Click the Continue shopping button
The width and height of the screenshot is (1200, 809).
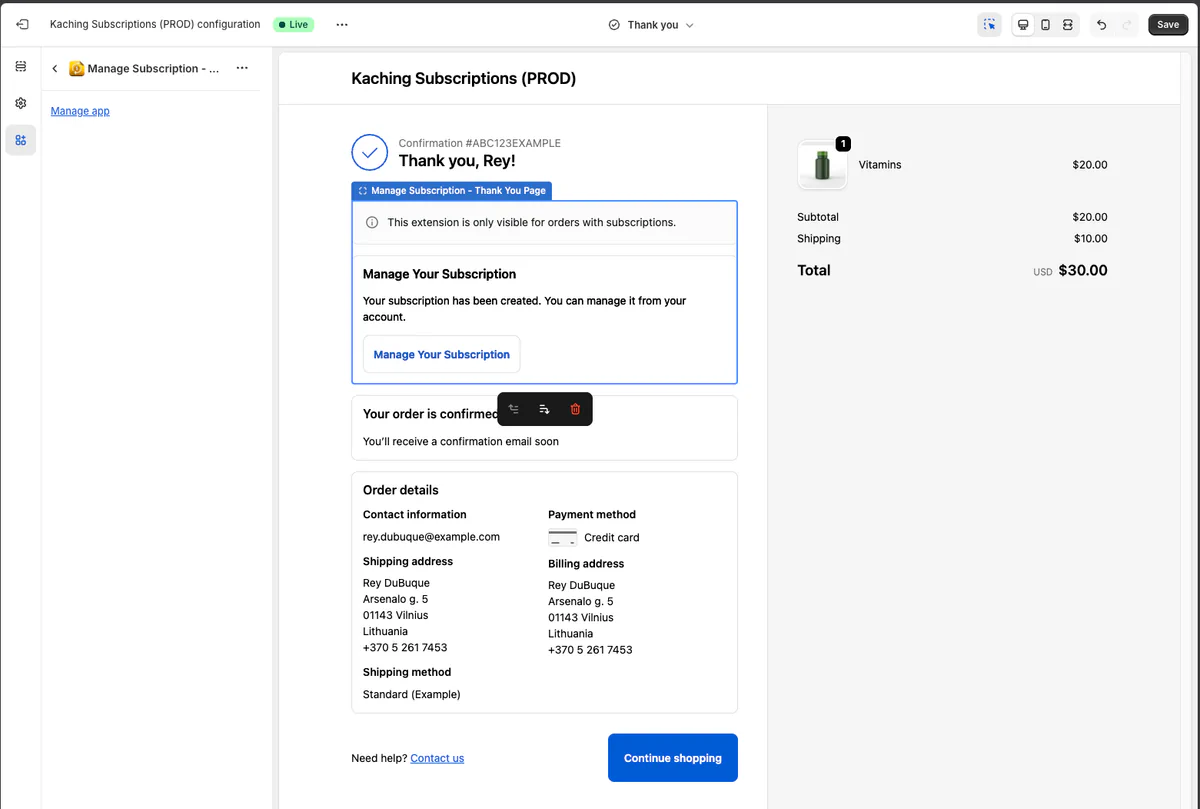(x=673, y=758)
